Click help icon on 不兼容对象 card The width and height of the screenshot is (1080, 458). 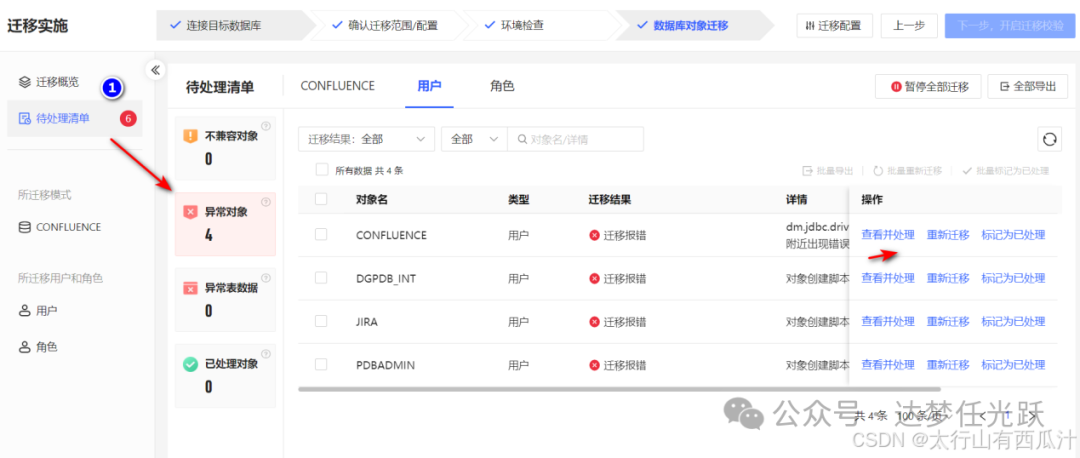coord(266,126)
